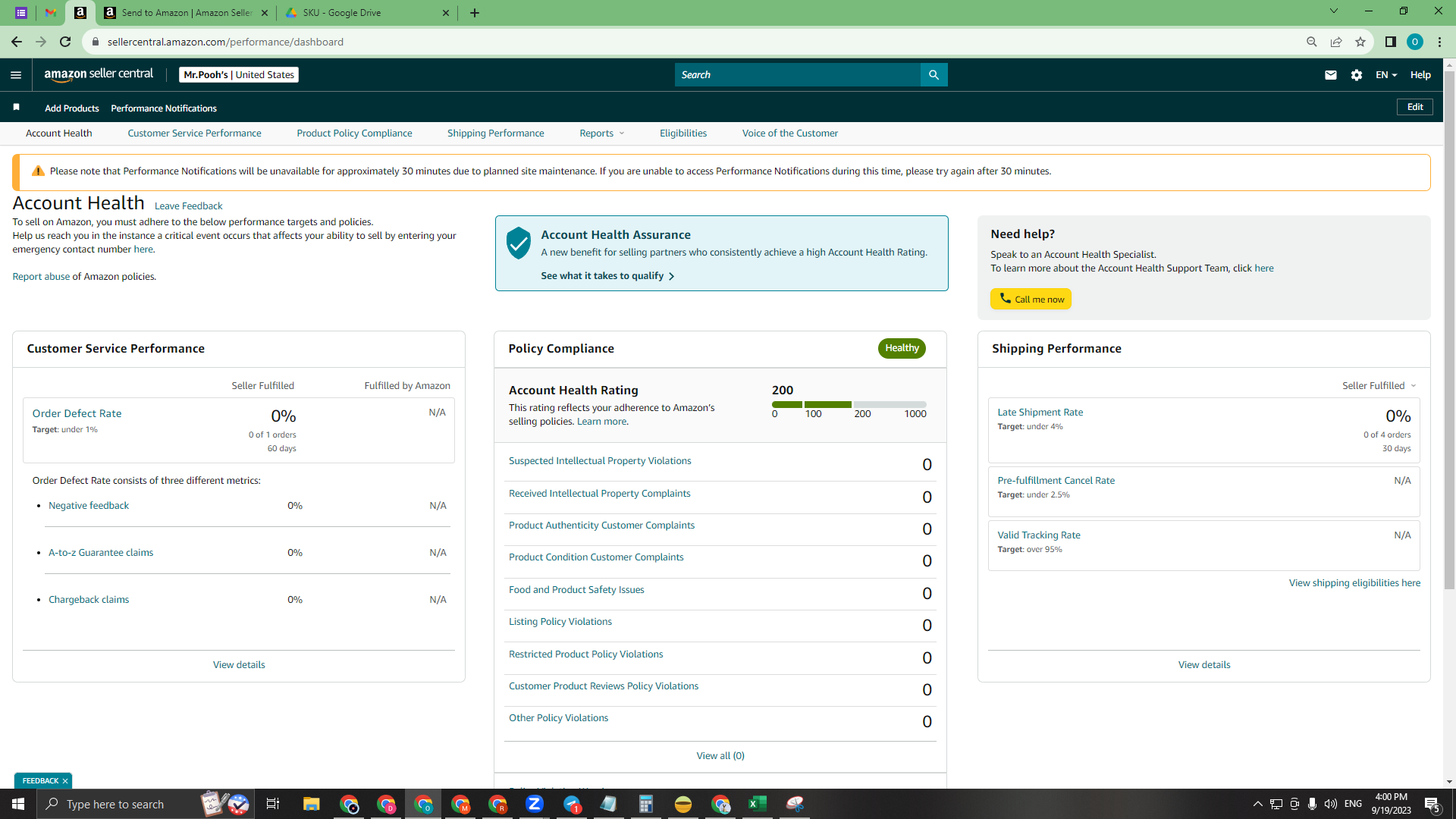Open a new browser tab

(475, 13)
